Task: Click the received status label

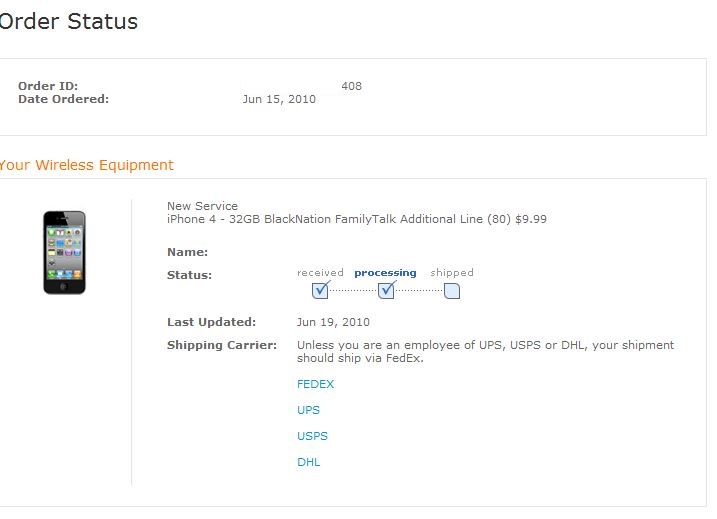Action: tap(320, 273)
